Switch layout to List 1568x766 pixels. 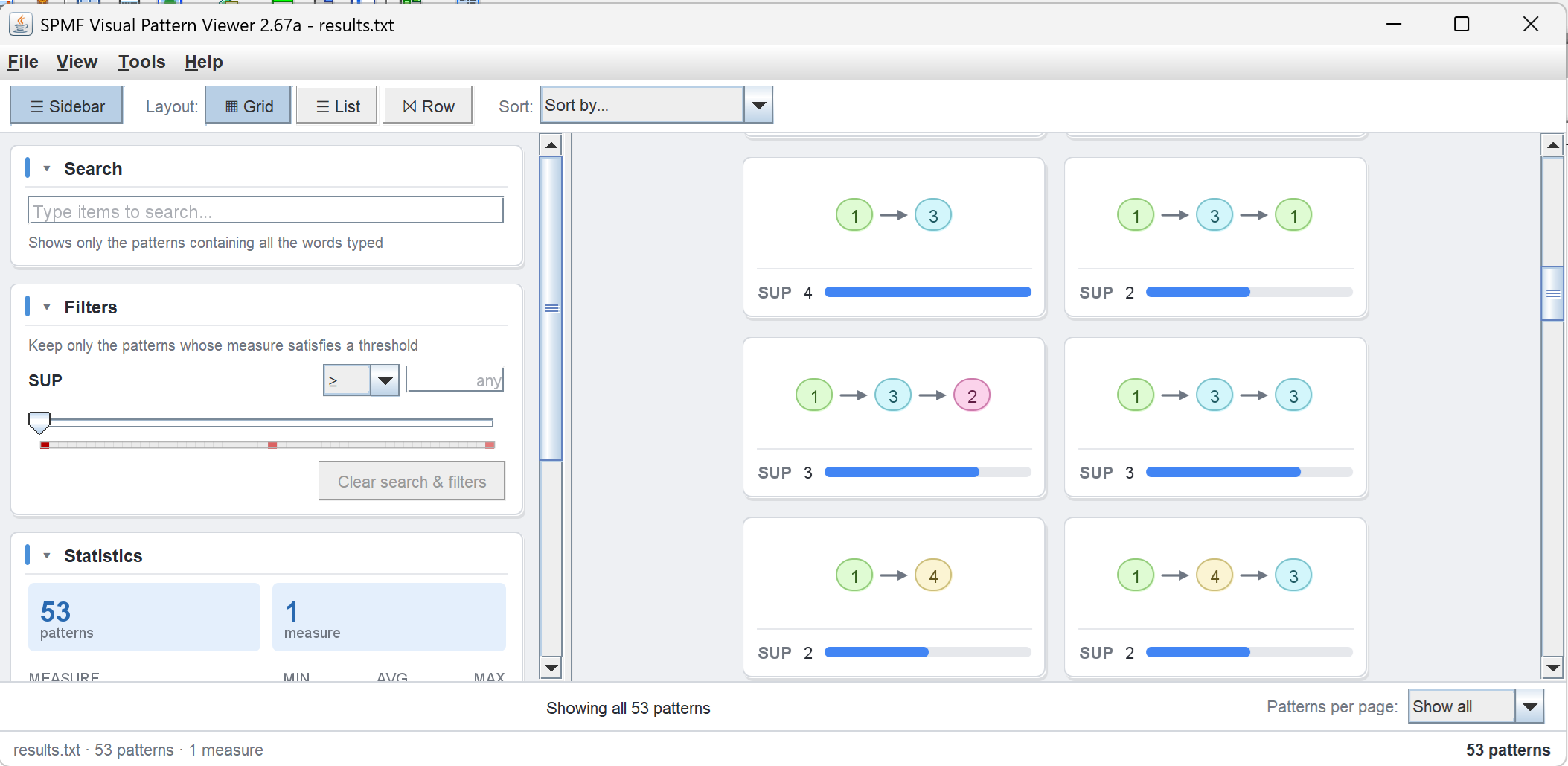point(337,106)
